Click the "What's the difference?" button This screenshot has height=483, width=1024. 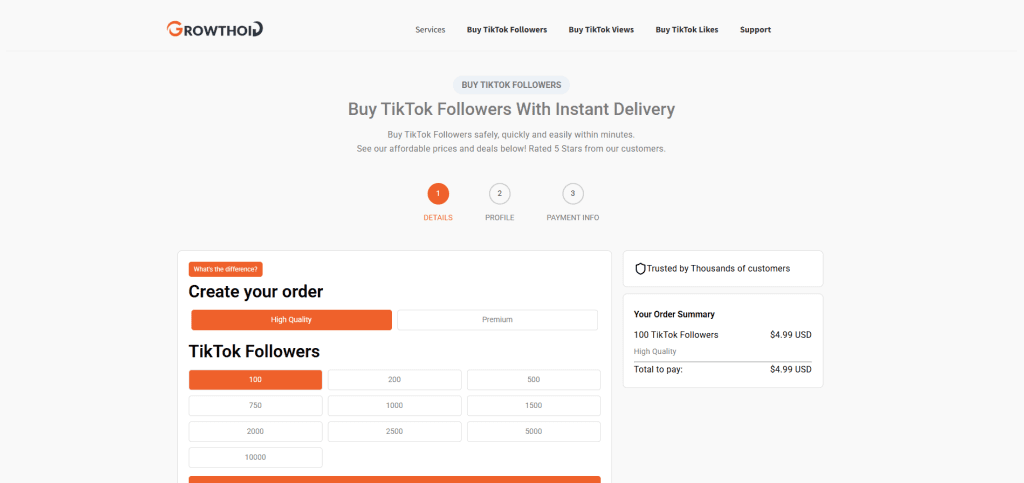coord(226,269)
